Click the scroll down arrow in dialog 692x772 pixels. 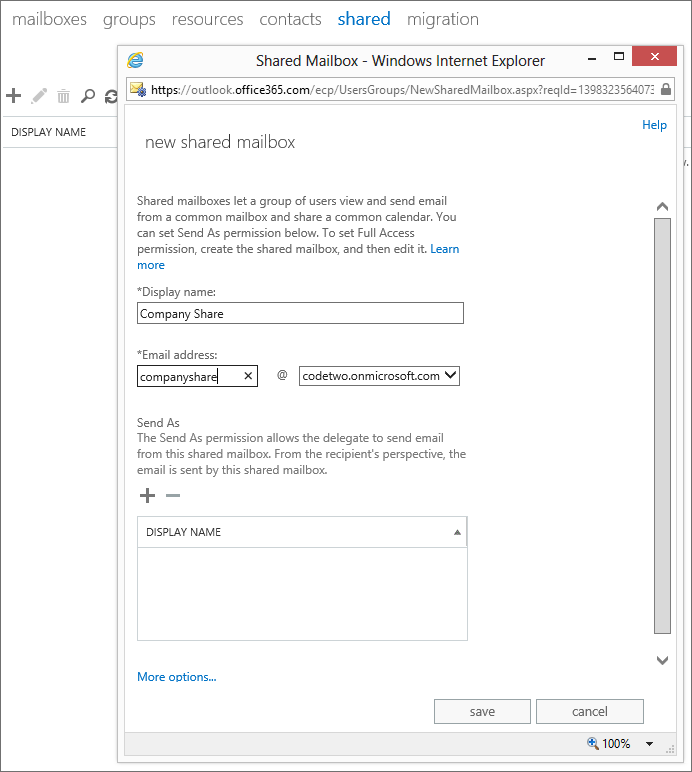[x=662, y=660]
